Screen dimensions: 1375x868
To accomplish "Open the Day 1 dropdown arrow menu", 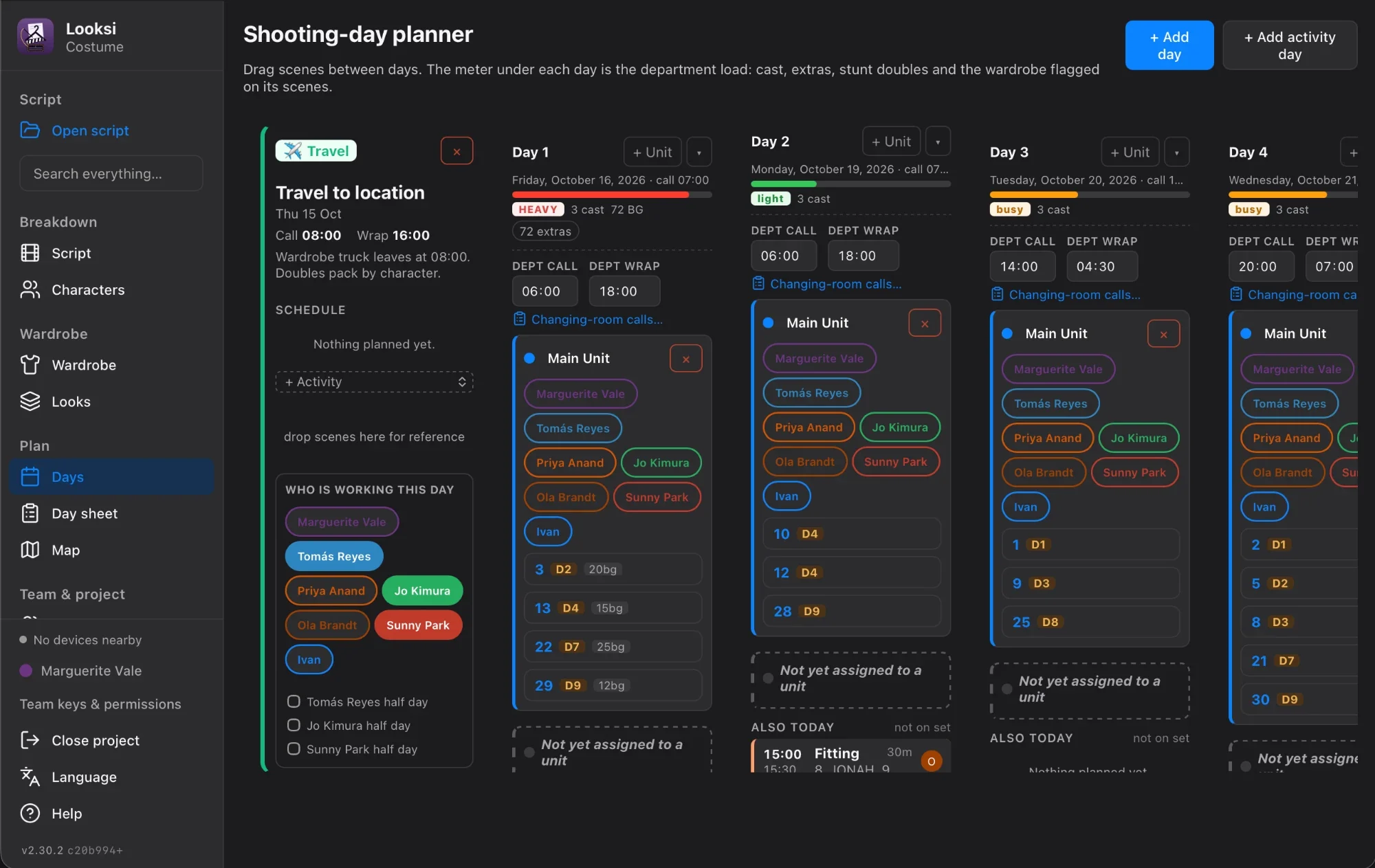I will (699, 152).
